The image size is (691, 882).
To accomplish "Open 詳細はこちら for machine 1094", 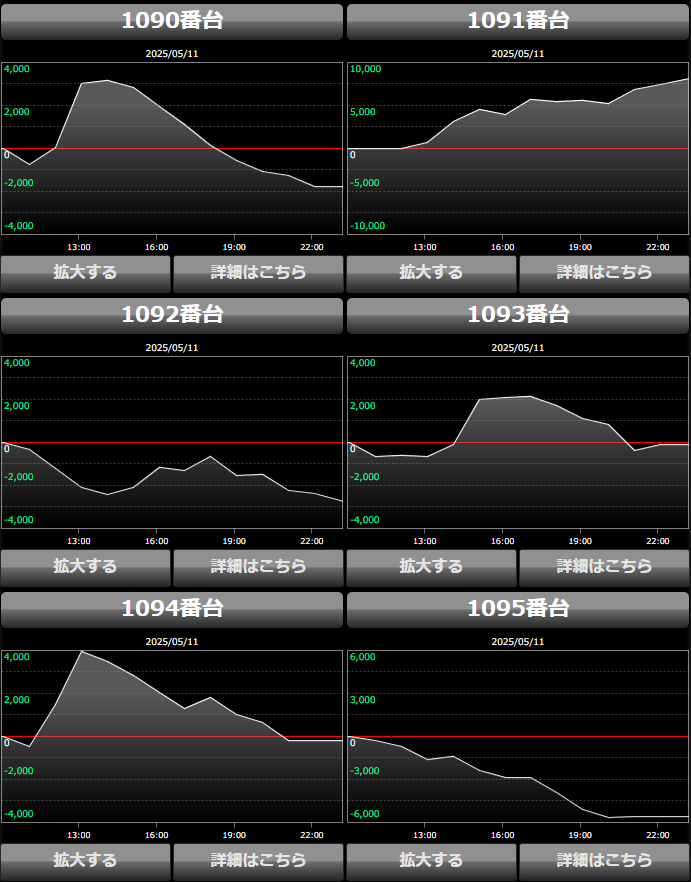I will coord(258,862).
